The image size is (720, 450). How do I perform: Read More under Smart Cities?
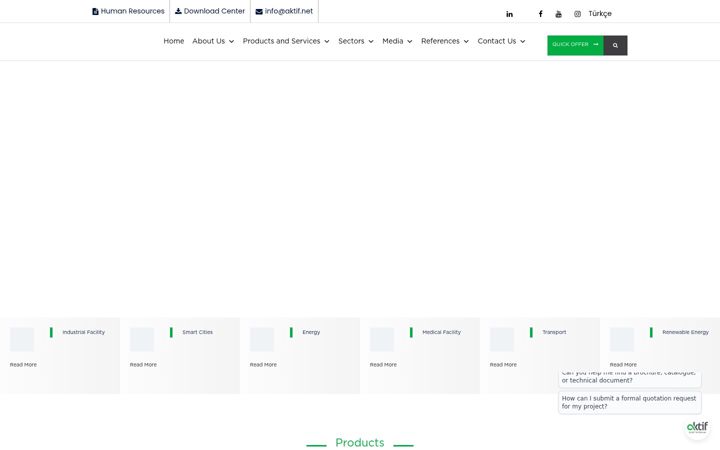point(143,365)
